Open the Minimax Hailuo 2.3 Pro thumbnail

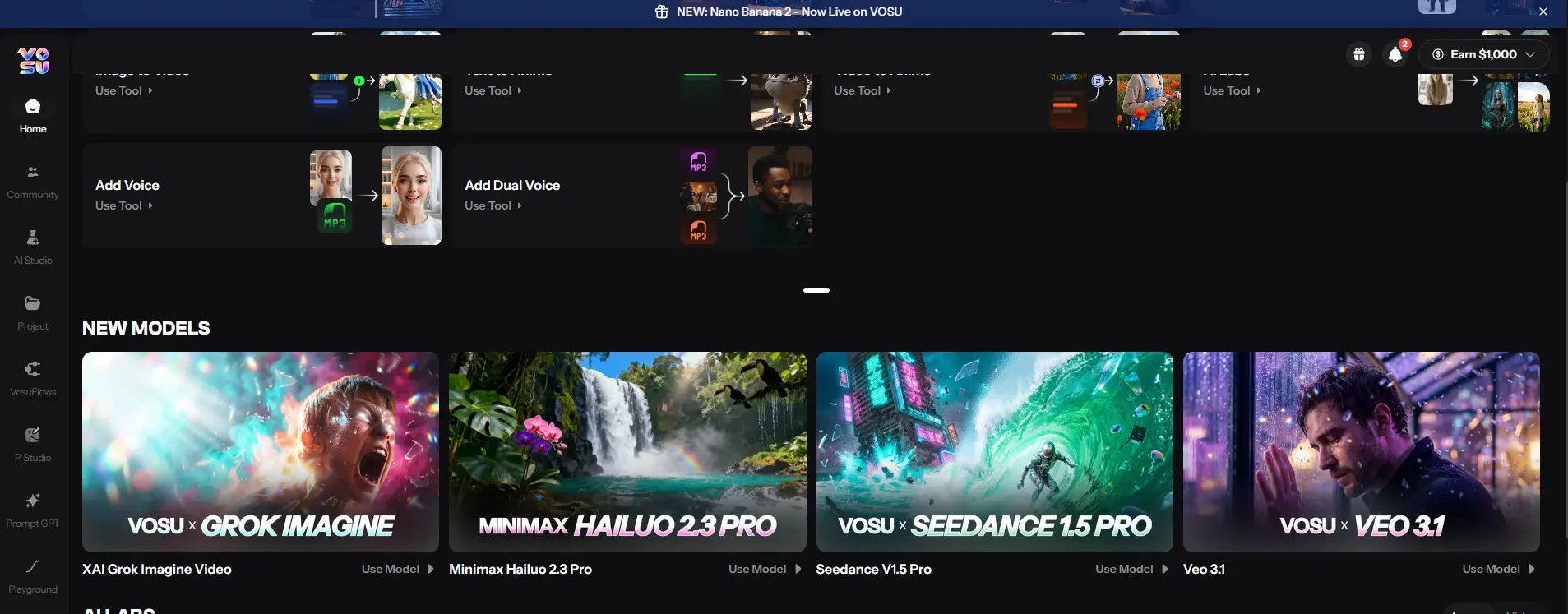tap(627, 452)
